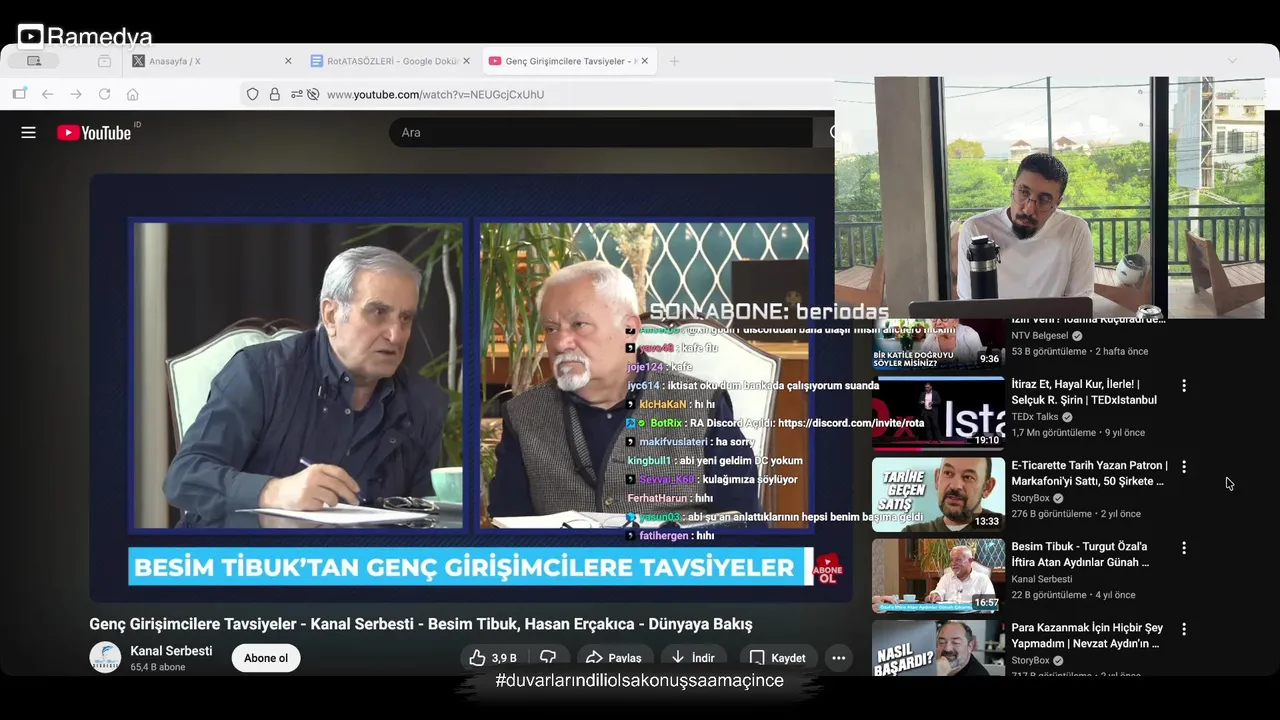Subscribe using the Abone ol button
The image size is (1280, 720).
click(266, 658)
